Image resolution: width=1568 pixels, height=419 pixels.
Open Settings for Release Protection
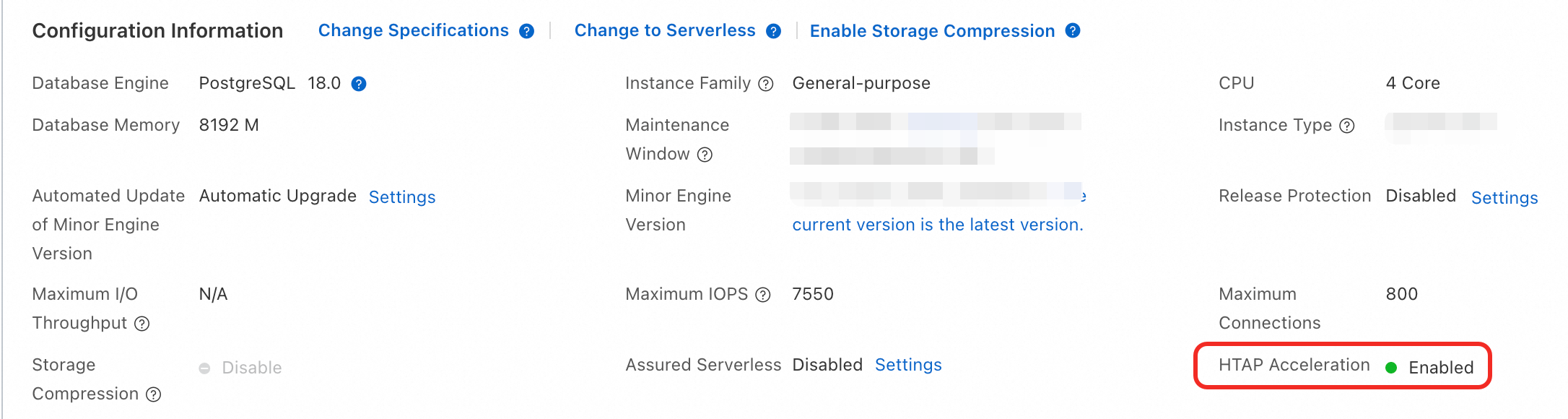1504,198
